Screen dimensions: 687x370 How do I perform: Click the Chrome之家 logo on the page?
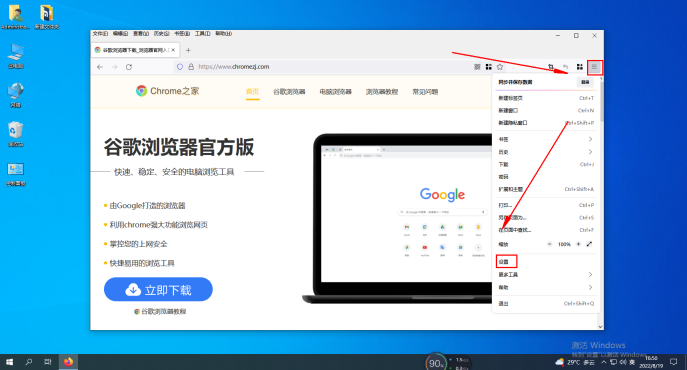167,91
